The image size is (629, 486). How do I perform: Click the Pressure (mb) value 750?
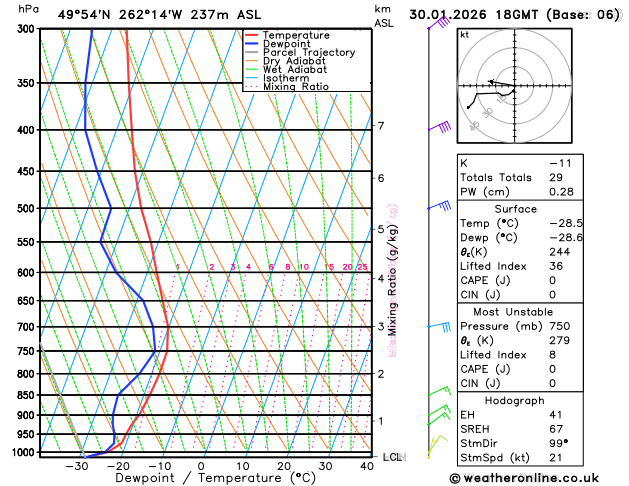[560, 326]
